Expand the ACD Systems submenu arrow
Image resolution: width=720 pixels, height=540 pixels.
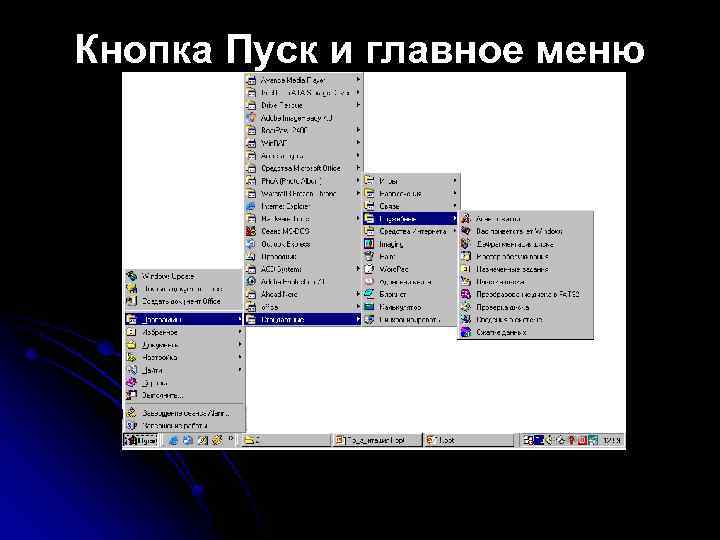point(358,269)
